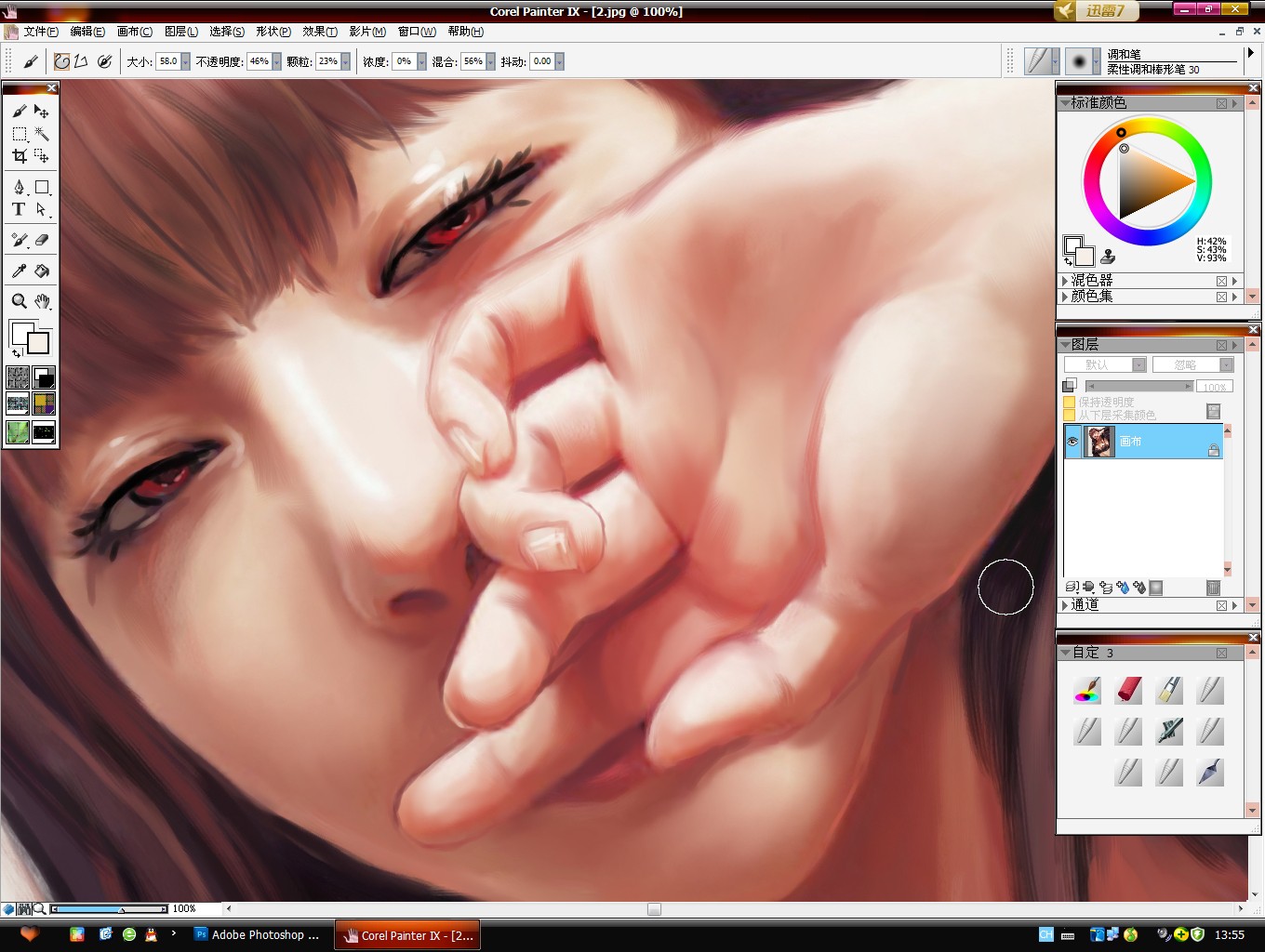1265x952 pixels.
Task: Expand the 颜色集 panel
Action: click(1065, 297)
